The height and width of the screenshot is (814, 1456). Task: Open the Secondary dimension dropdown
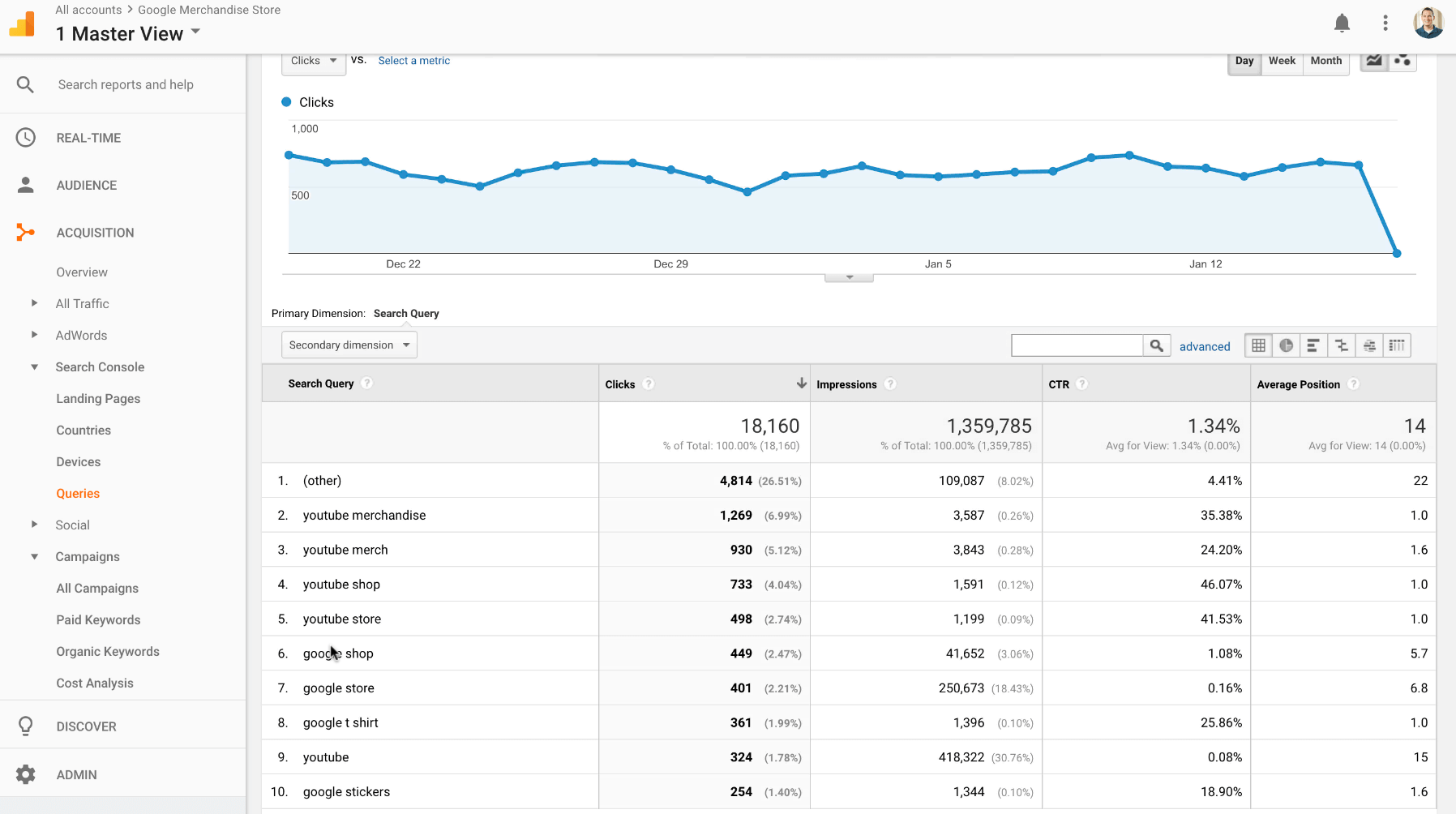tap(349, 345)
